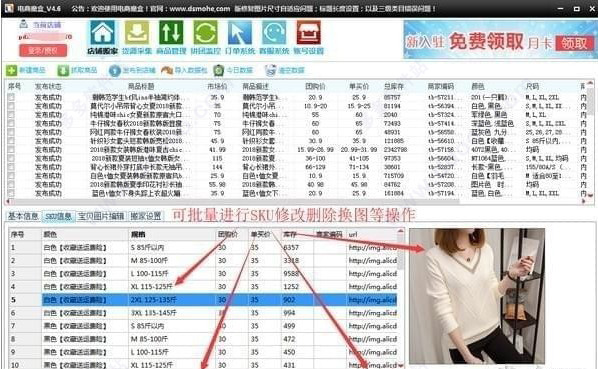Switch to the 基本信息 tab
This screenshot has height=369, width=598.
(23, 216)
